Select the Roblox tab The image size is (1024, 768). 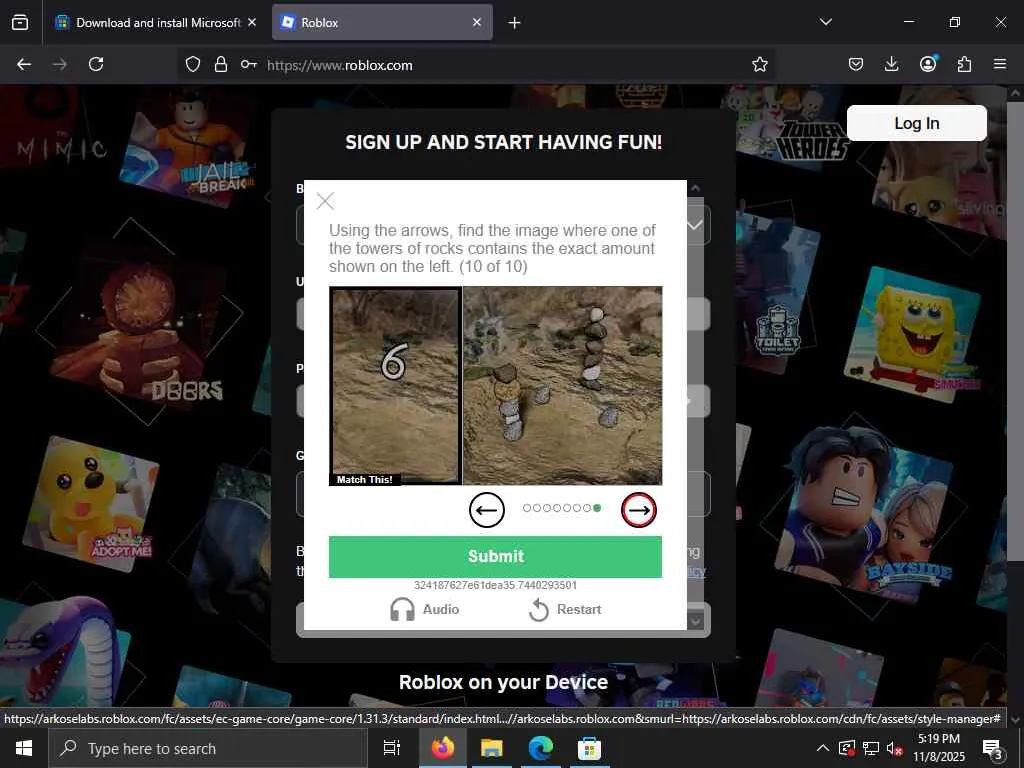pyautogui.click(x=382, y=23)
